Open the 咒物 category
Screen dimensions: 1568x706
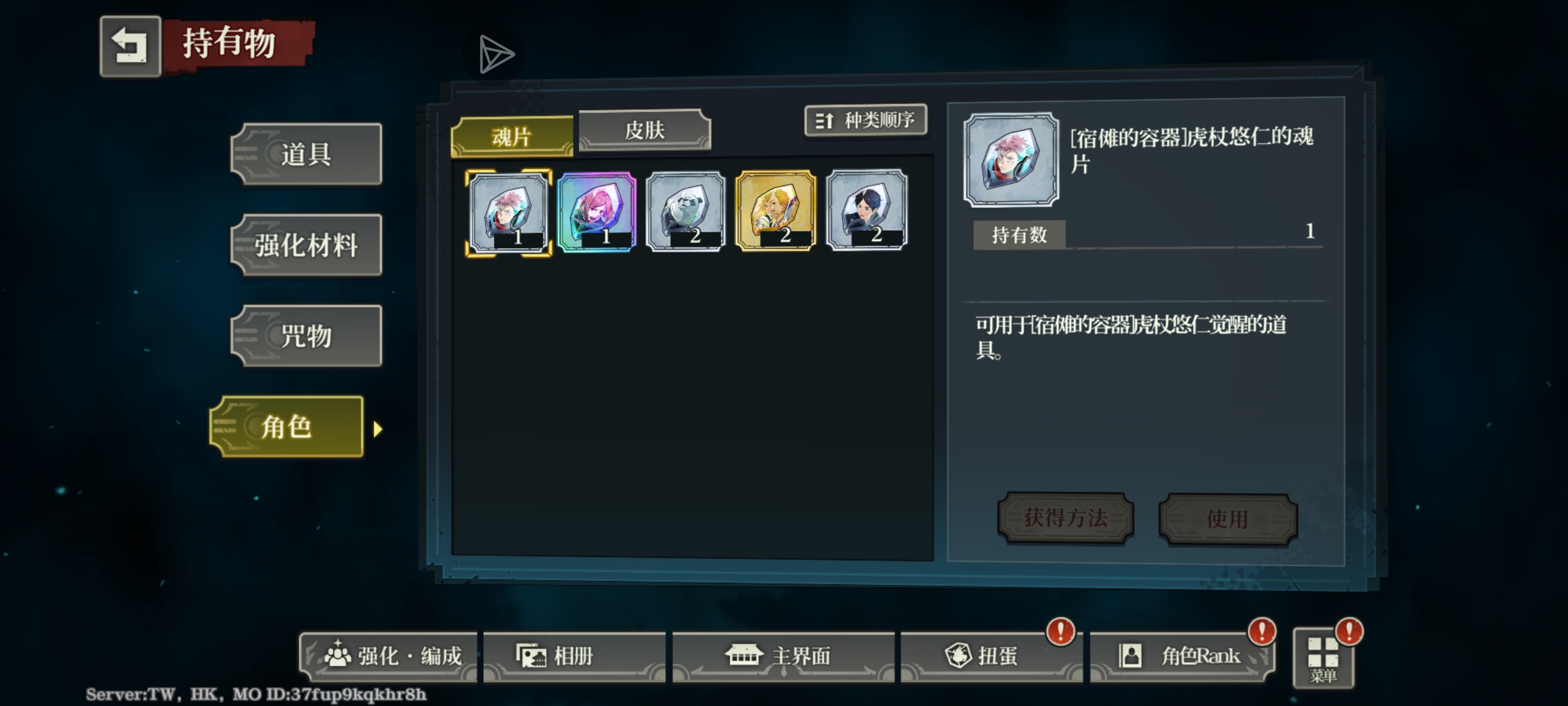tap(306, 336)
